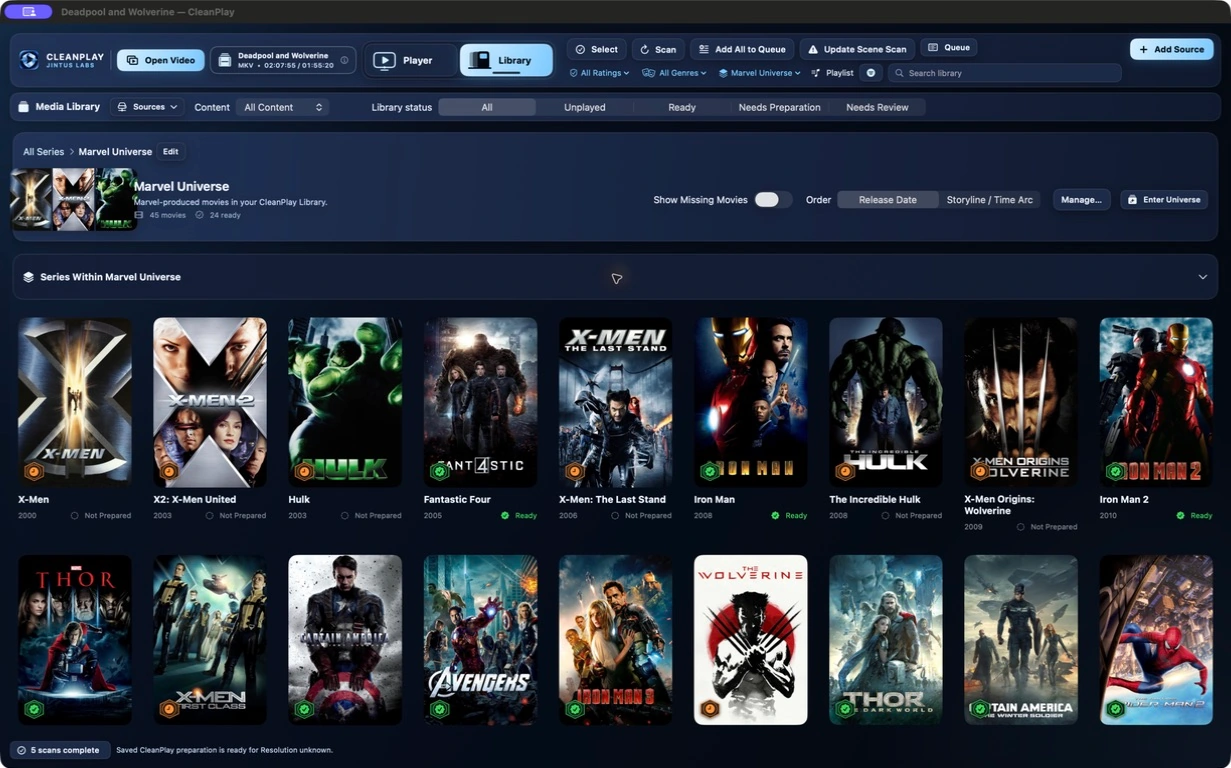This screenshot has width=1231, height=768.
Task: Click the orange badge on X-Men Origins: Wolverine
Action: click(980, 471)
